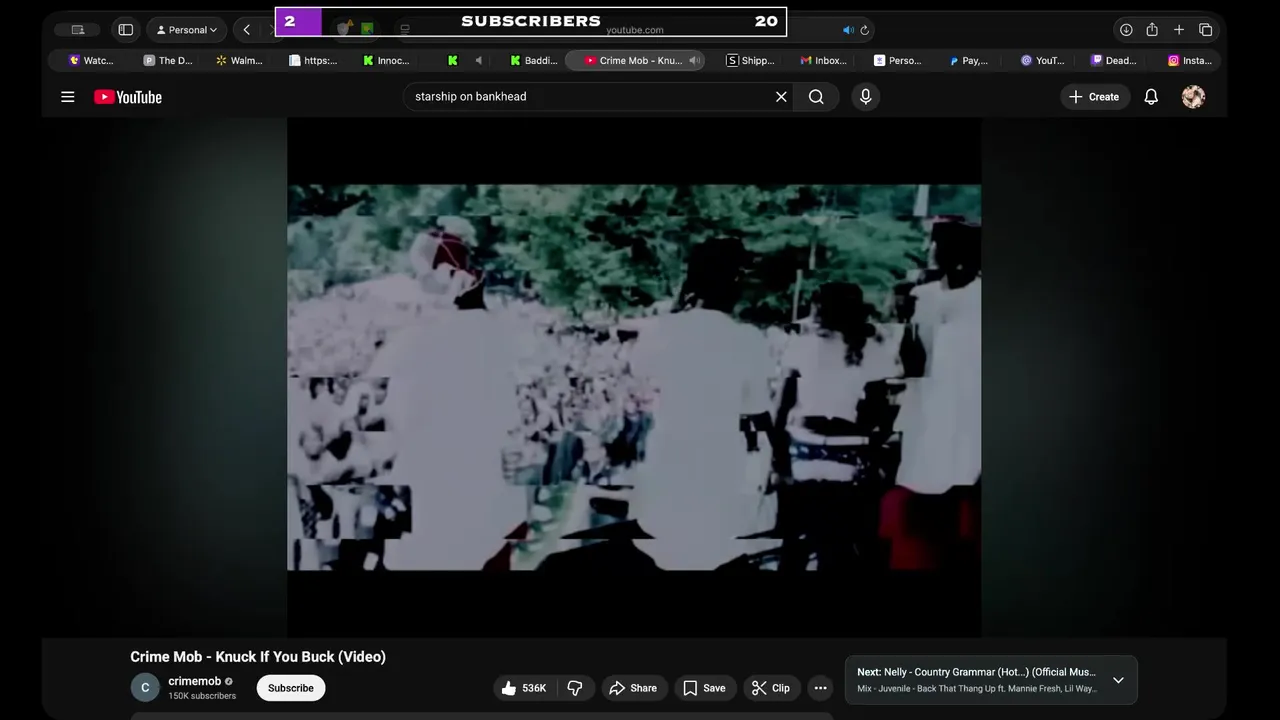Start voice search with microphone
This screenshot has width=1280, height=720.
[x=866, y=97]
